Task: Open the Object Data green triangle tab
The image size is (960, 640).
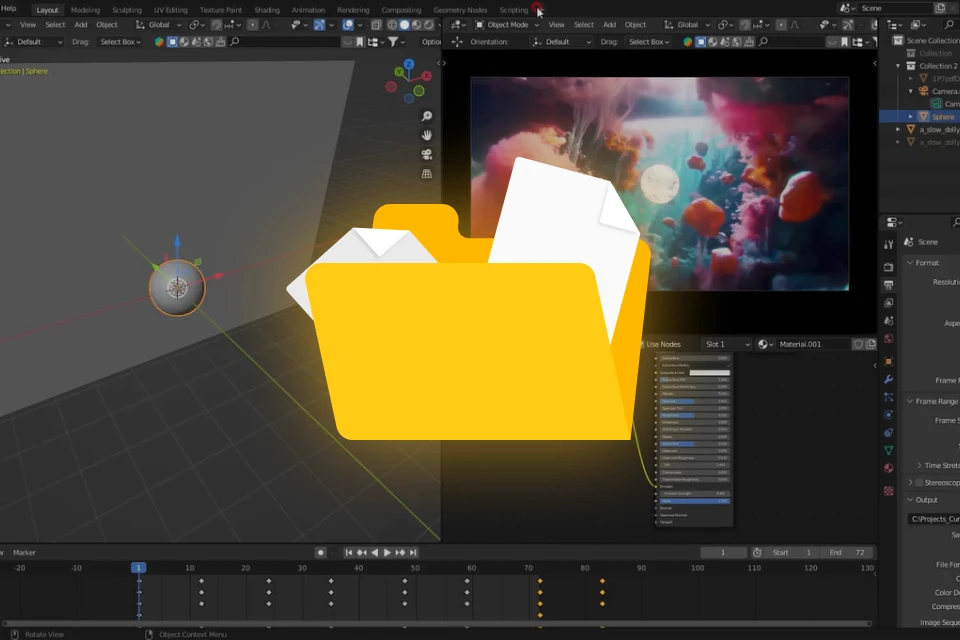Action: (888, 450)
